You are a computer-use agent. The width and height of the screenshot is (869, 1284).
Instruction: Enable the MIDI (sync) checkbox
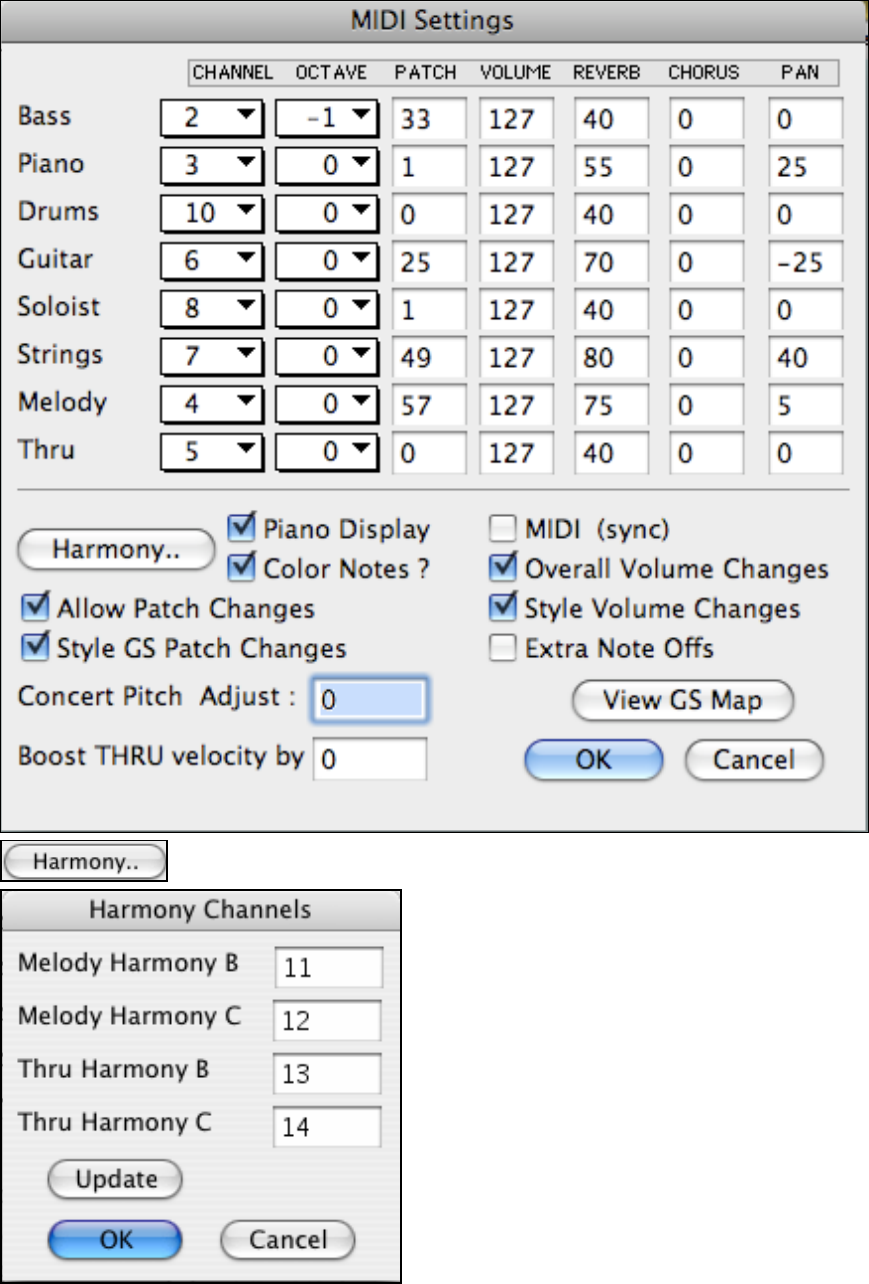502,528
